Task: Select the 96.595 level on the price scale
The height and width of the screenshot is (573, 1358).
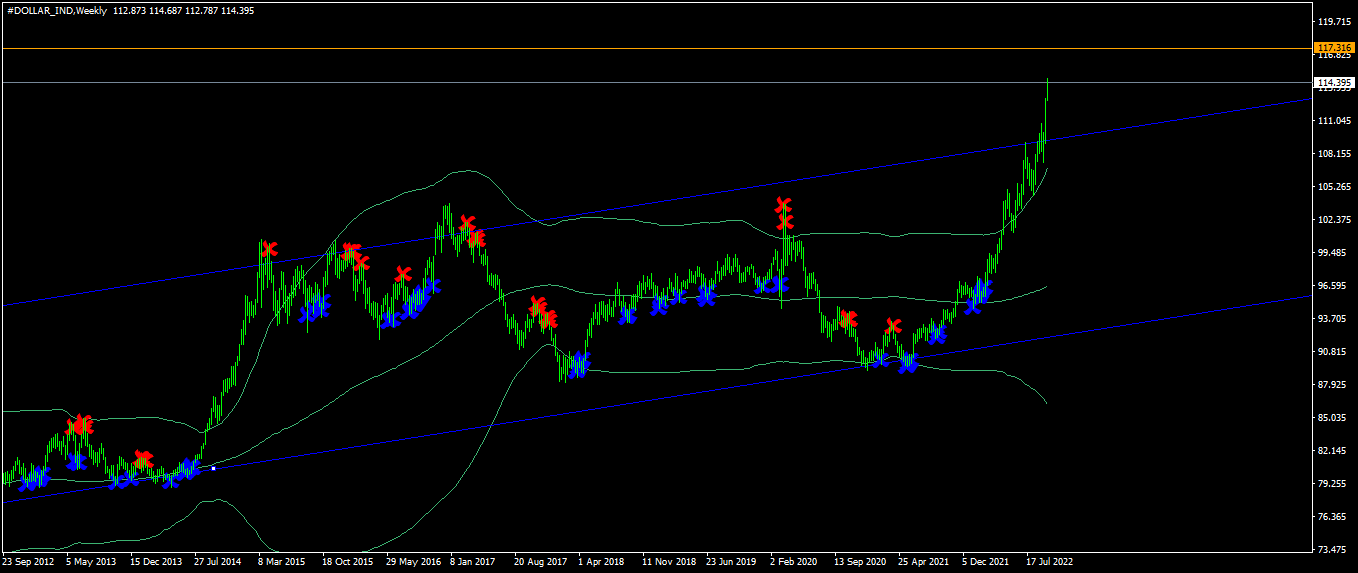Action: [x=1335, y=286]
